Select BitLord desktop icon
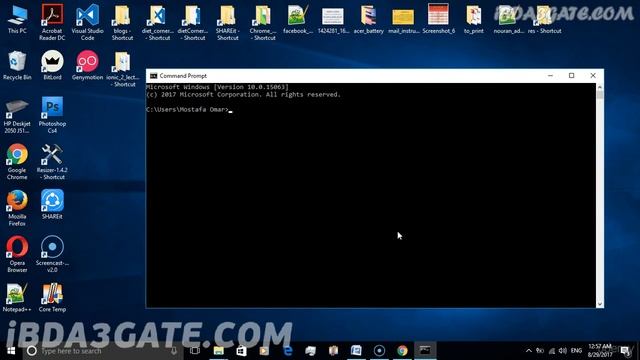The height and width of the screenshot is (360, 640). coord(52,65)
